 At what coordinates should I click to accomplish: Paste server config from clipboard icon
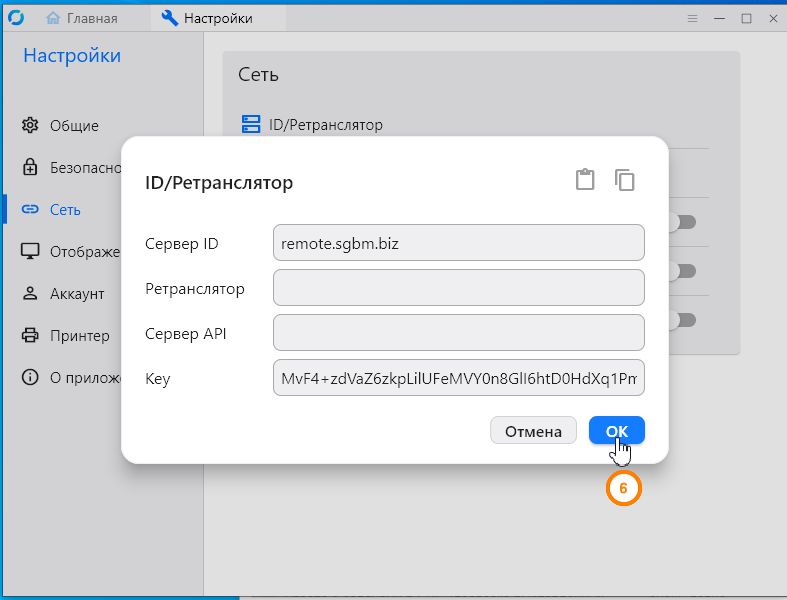pos(585,179)
